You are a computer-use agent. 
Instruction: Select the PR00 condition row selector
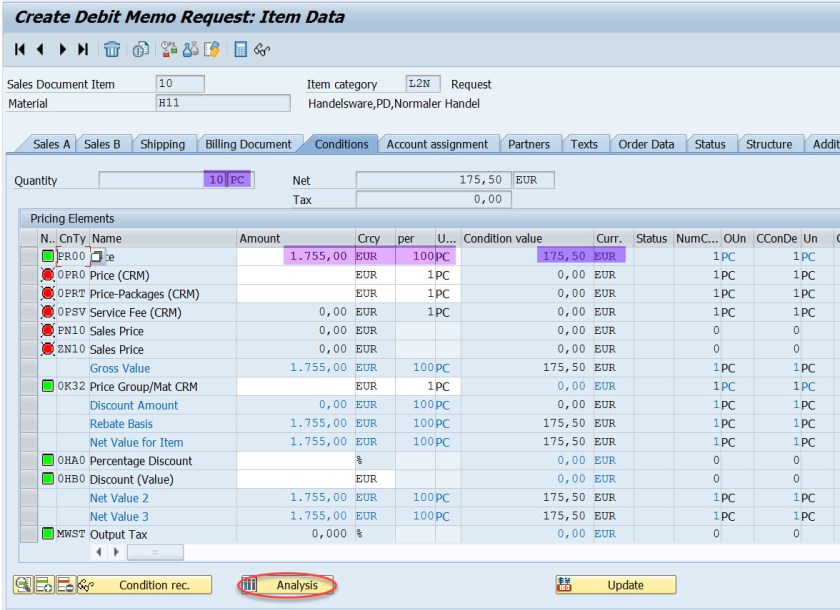tap(29, 256)
